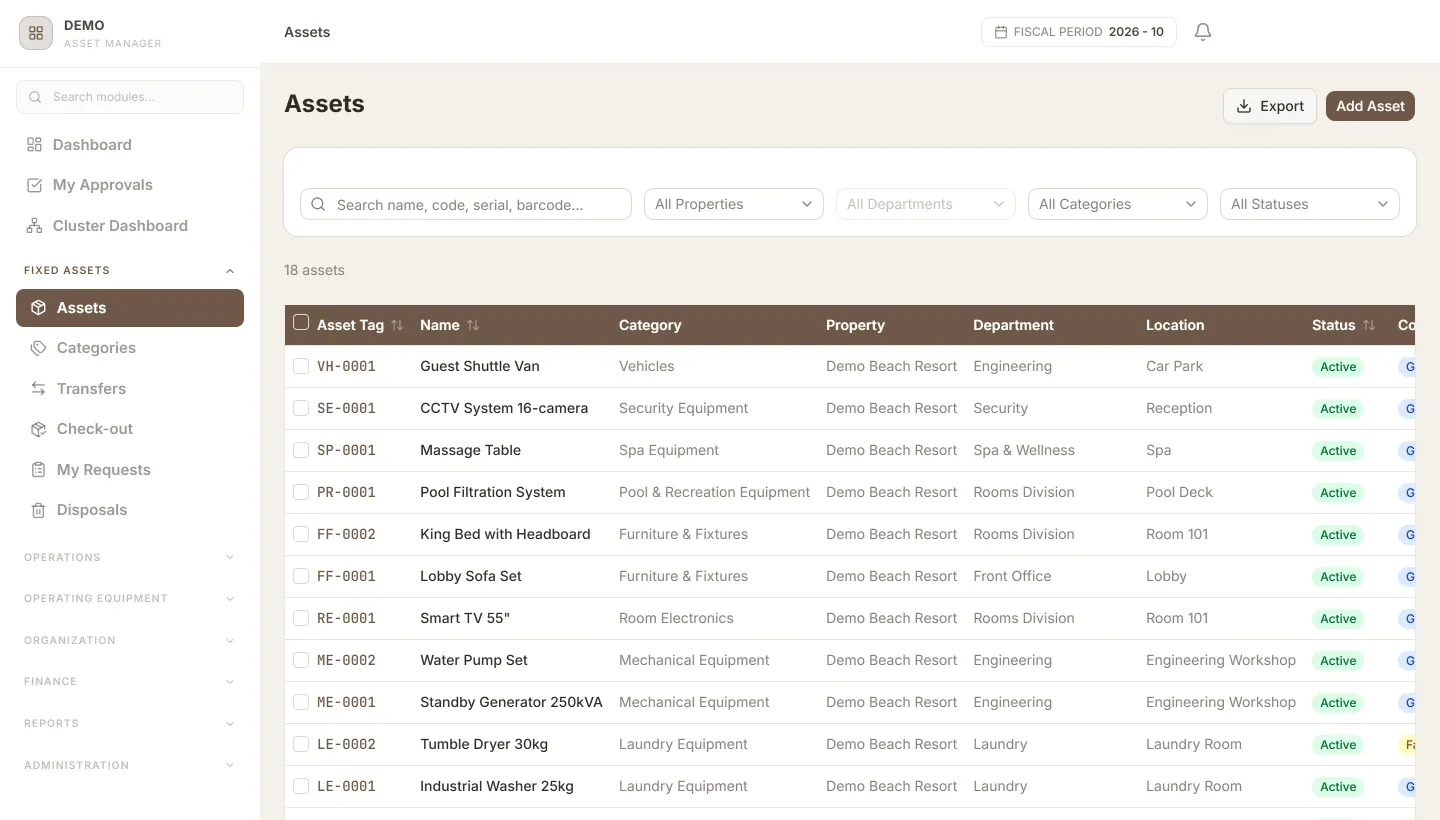Expand the Reports sidebar section
Screen dimensions: 1440x820
[x=130, y=723]
